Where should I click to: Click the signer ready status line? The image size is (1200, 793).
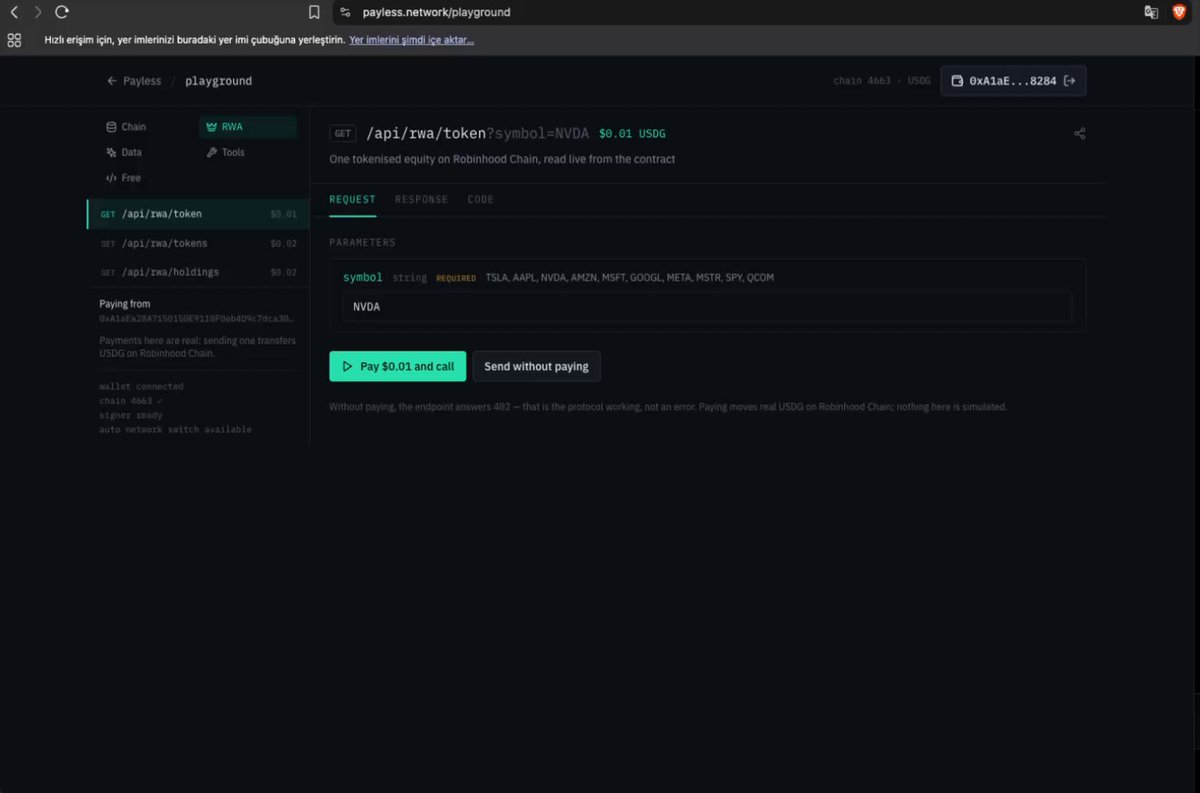coord(131,415)
